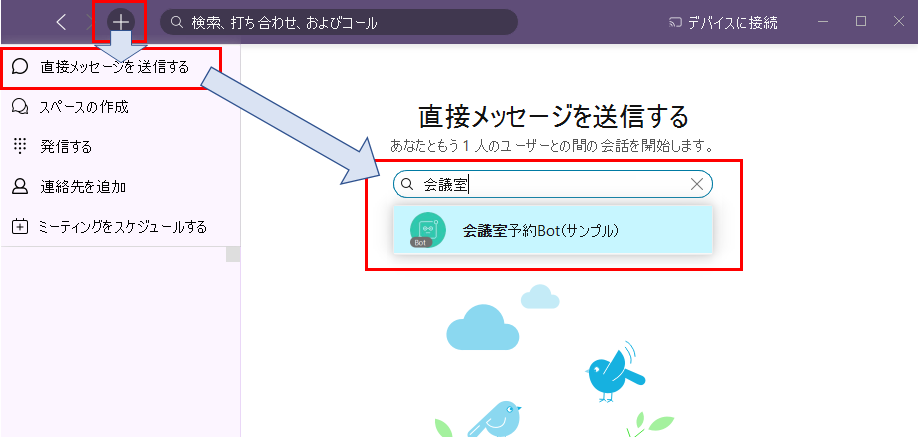Connect to a device

723,23
